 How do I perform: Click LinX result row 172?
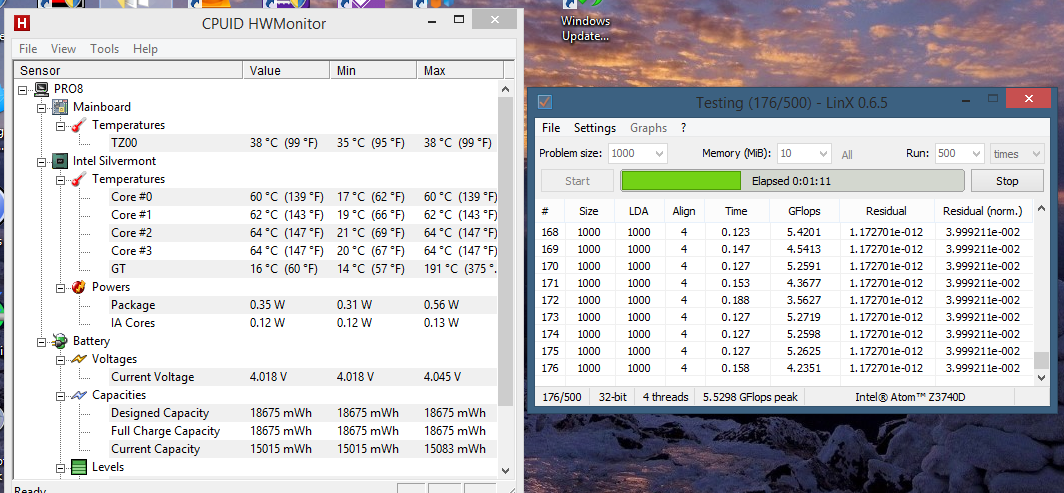click(x=784, y=300)
